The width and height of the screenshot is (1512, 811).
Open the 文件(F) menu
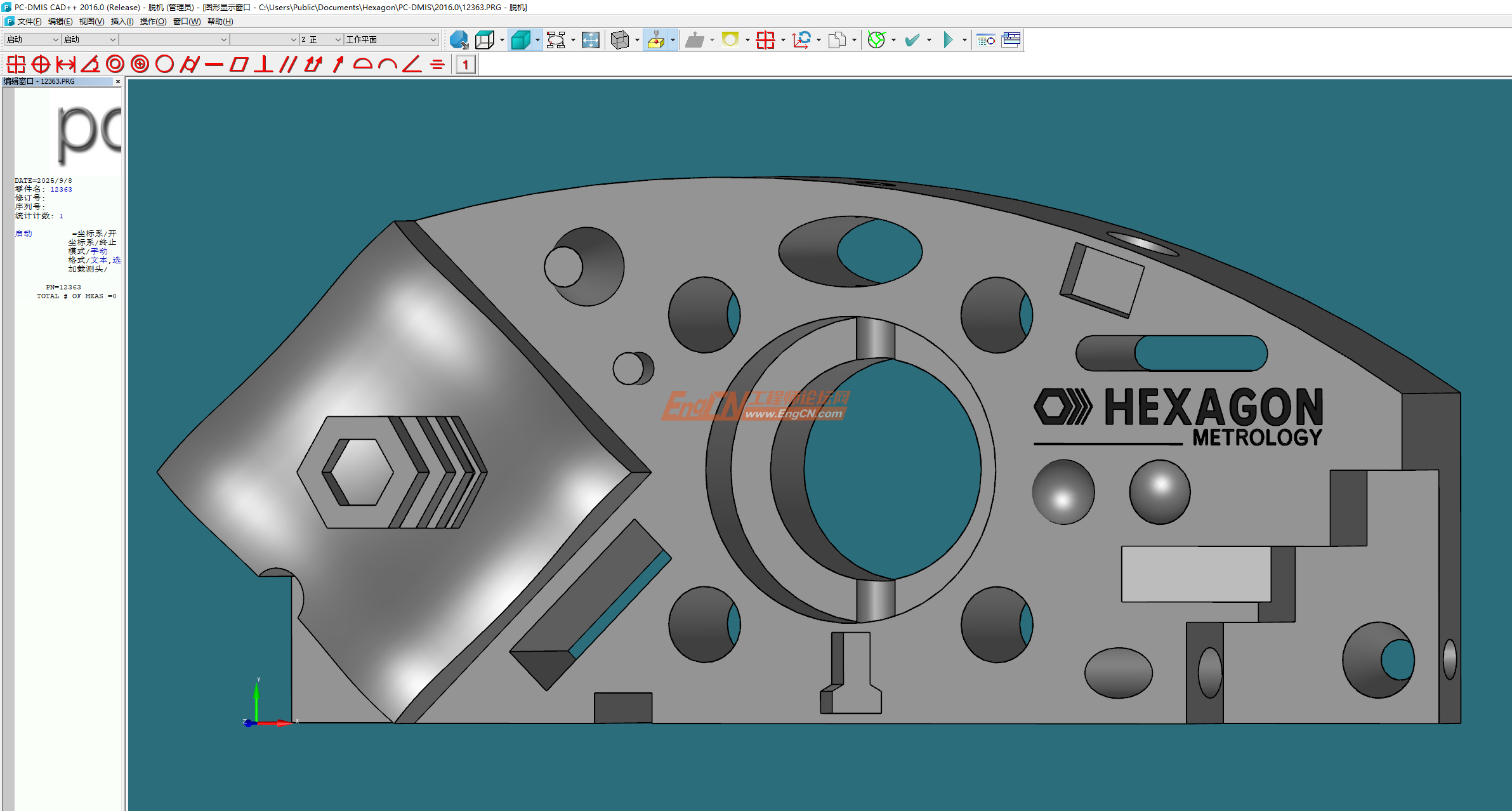click(29, 22)
